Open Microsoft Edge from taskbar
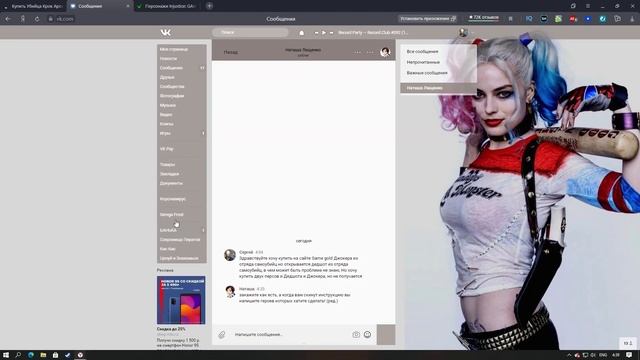640x360 pixels. 31,355
